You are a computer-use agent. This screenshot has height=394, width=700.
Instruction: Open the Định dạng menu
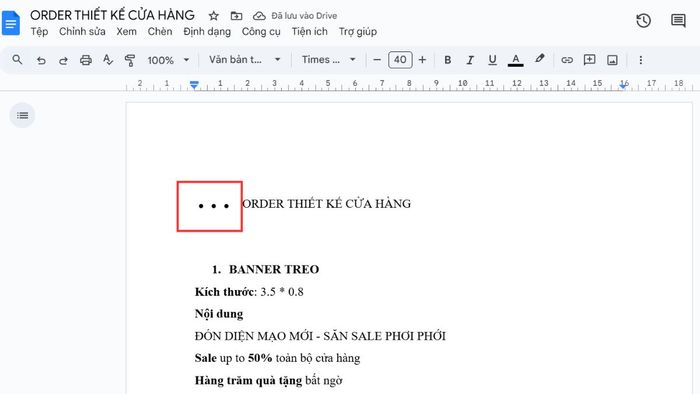[x=207, y=32]
